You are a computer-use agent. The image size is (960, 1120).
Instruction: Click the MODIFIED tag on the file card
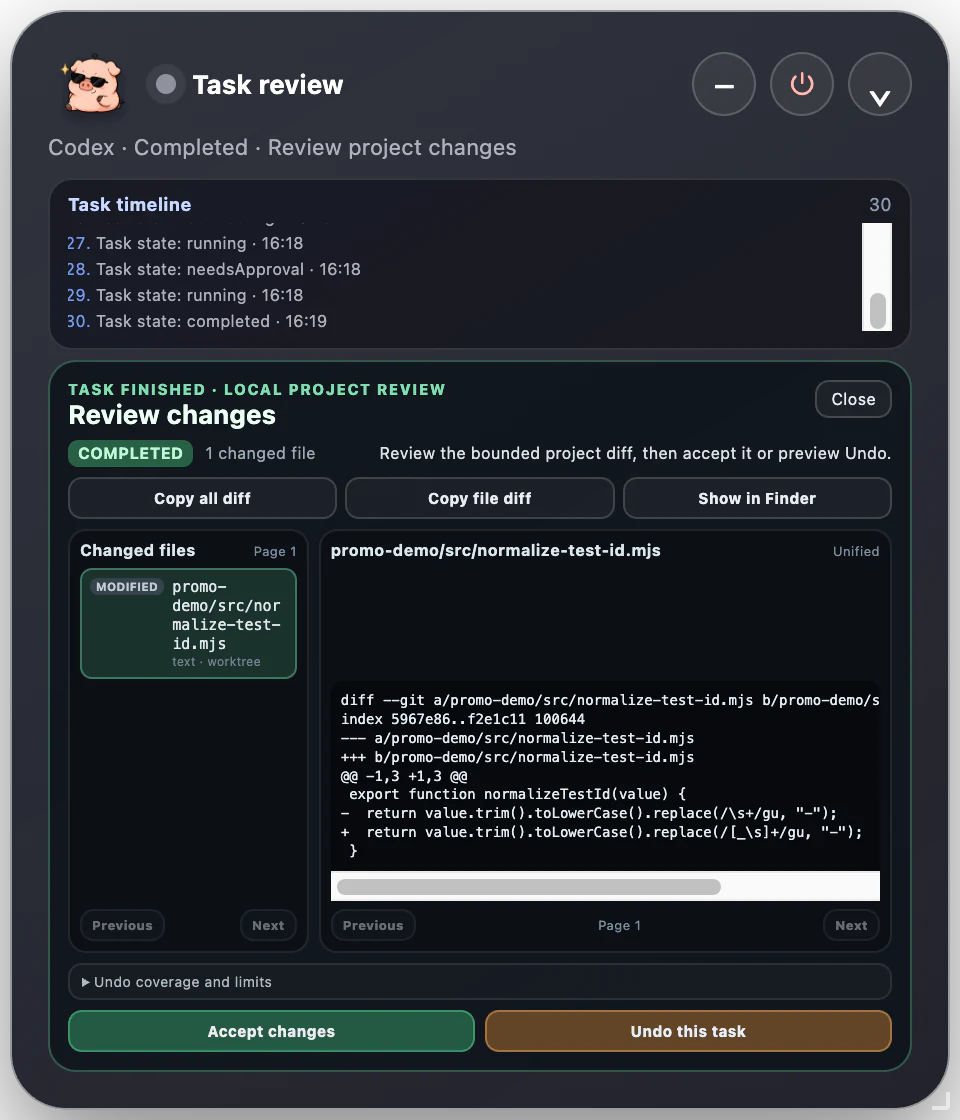pos(126,586)
